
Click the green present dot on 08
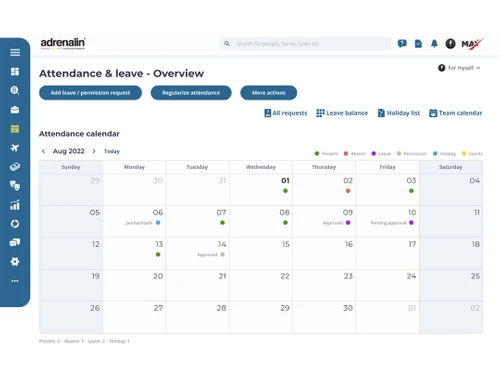pos(285,223)
